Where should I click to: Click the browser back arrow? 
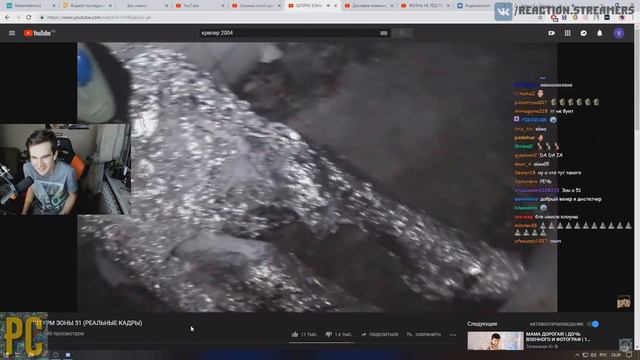pos(7,18)
